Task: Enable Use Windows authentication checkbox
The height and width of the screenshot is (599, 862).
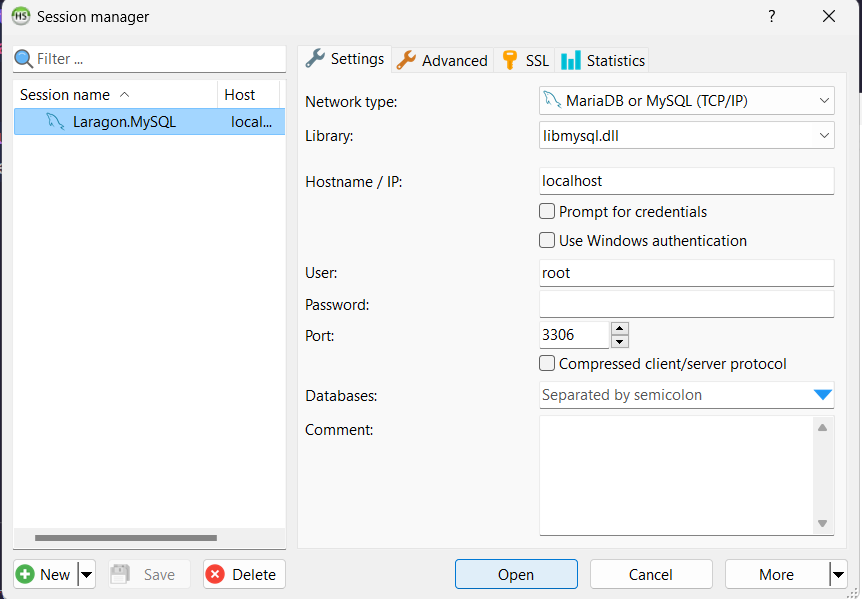Action: point(547,241)
